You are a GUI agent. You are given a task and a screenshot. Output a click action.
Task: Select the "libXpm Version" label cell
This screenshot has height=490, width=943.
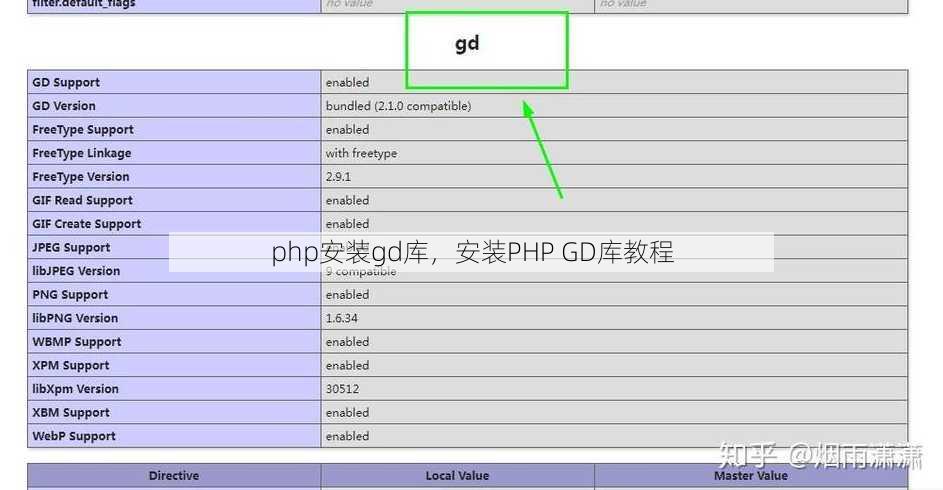[174, 389]
